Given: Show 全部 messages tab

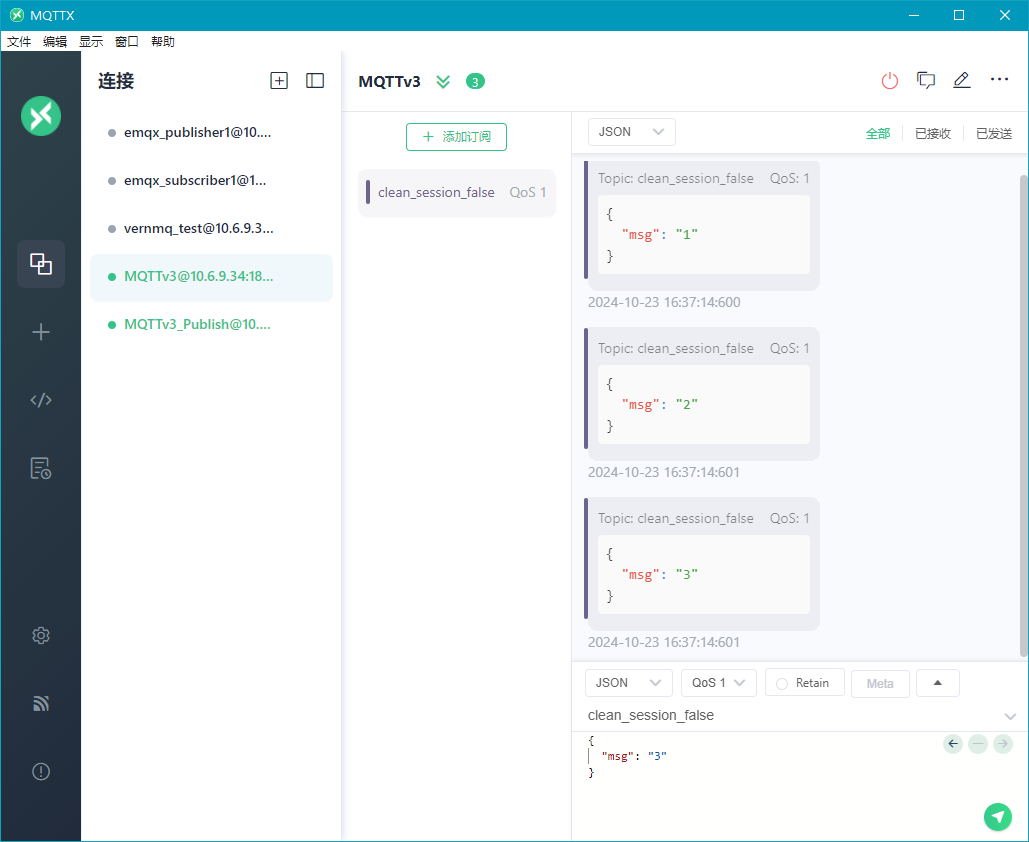Looking at the screenshot, I should (878, 133).
